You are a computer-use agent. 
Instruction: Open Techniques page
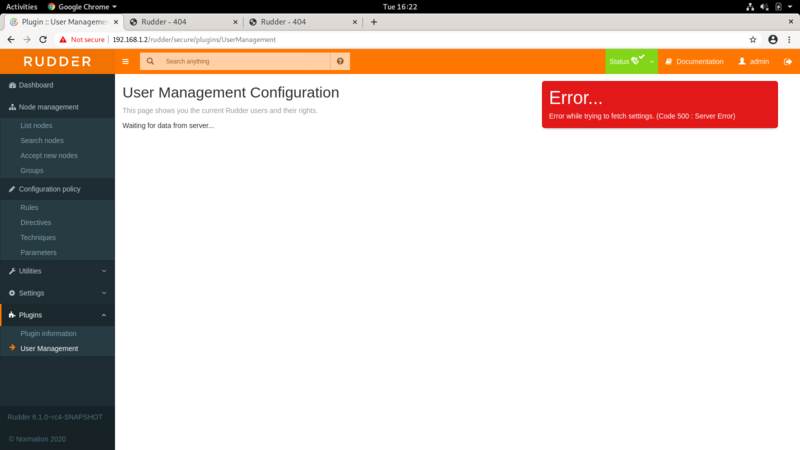point(38,238)
